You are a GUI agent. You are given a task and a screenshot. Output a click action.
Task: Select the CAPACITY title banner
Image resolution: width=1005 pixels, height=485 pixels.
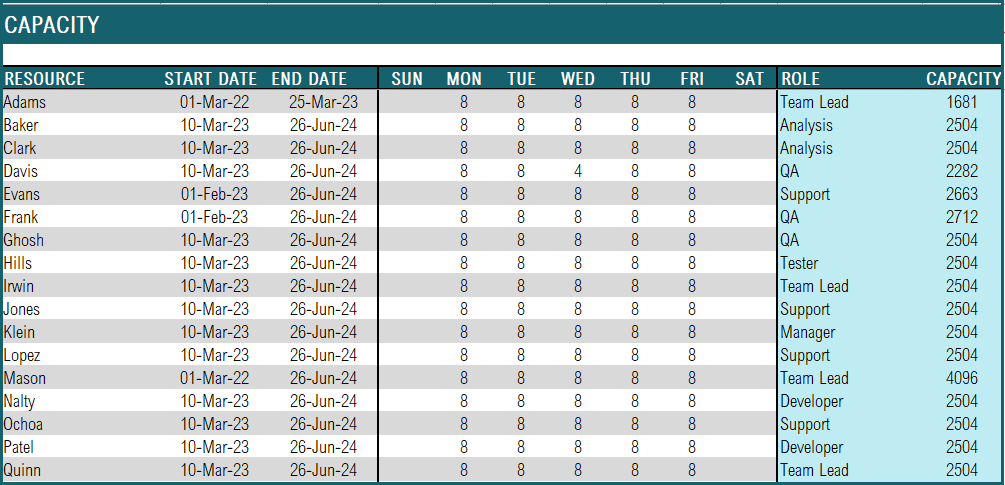coord(502,24)
